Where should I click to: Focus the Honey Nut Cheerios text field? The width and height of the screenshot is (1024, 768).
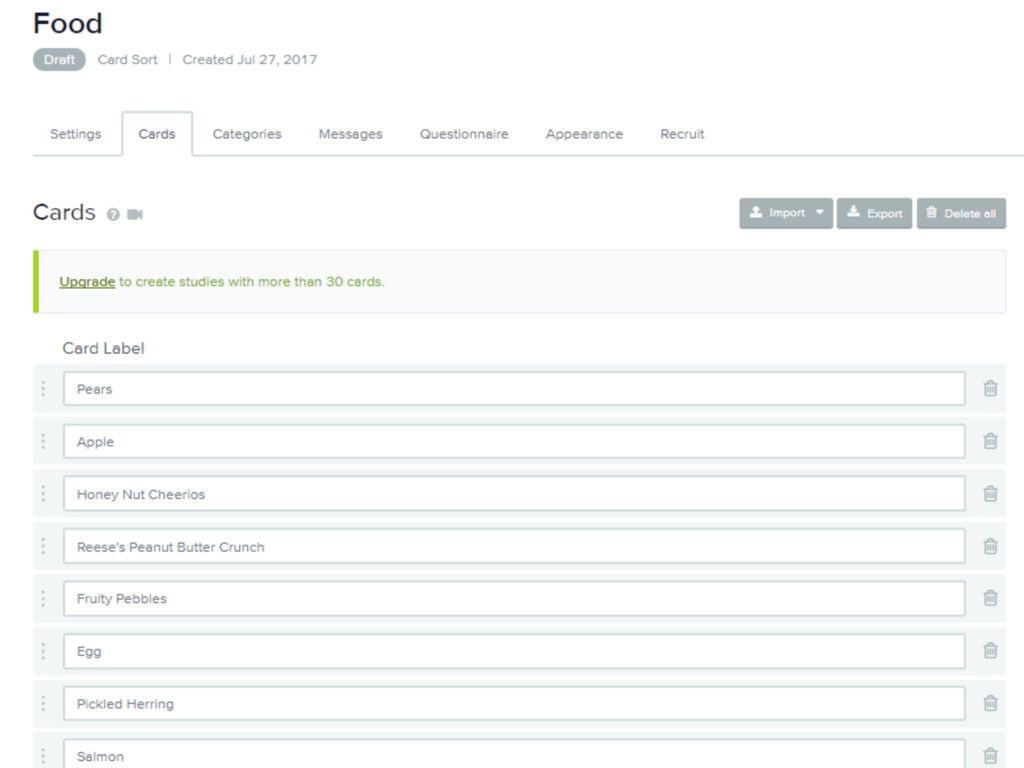515,494
